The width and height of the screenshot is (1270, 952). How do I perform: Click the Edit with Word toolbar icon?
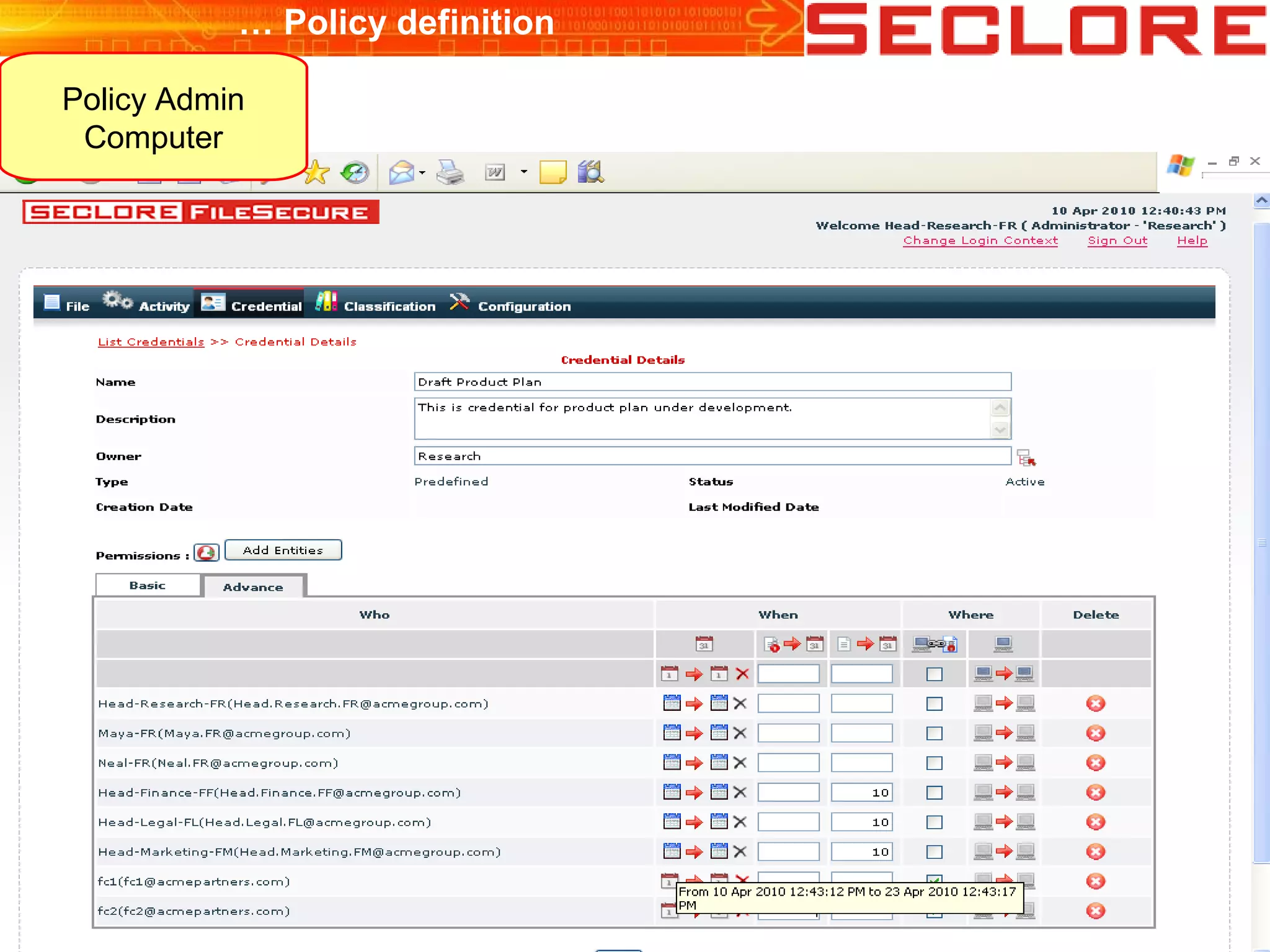click(495, 172)
